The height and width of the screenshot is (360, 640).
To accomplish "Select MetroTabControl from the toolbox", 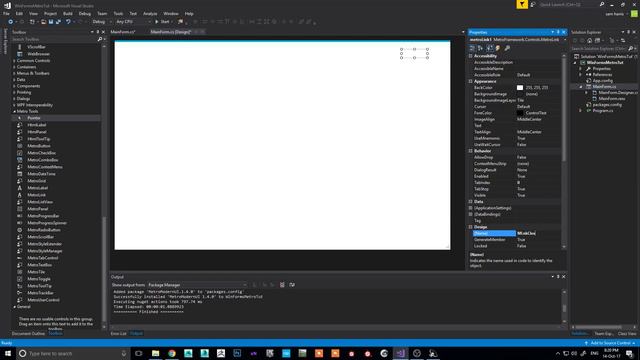I will click(x=42, y=258).
